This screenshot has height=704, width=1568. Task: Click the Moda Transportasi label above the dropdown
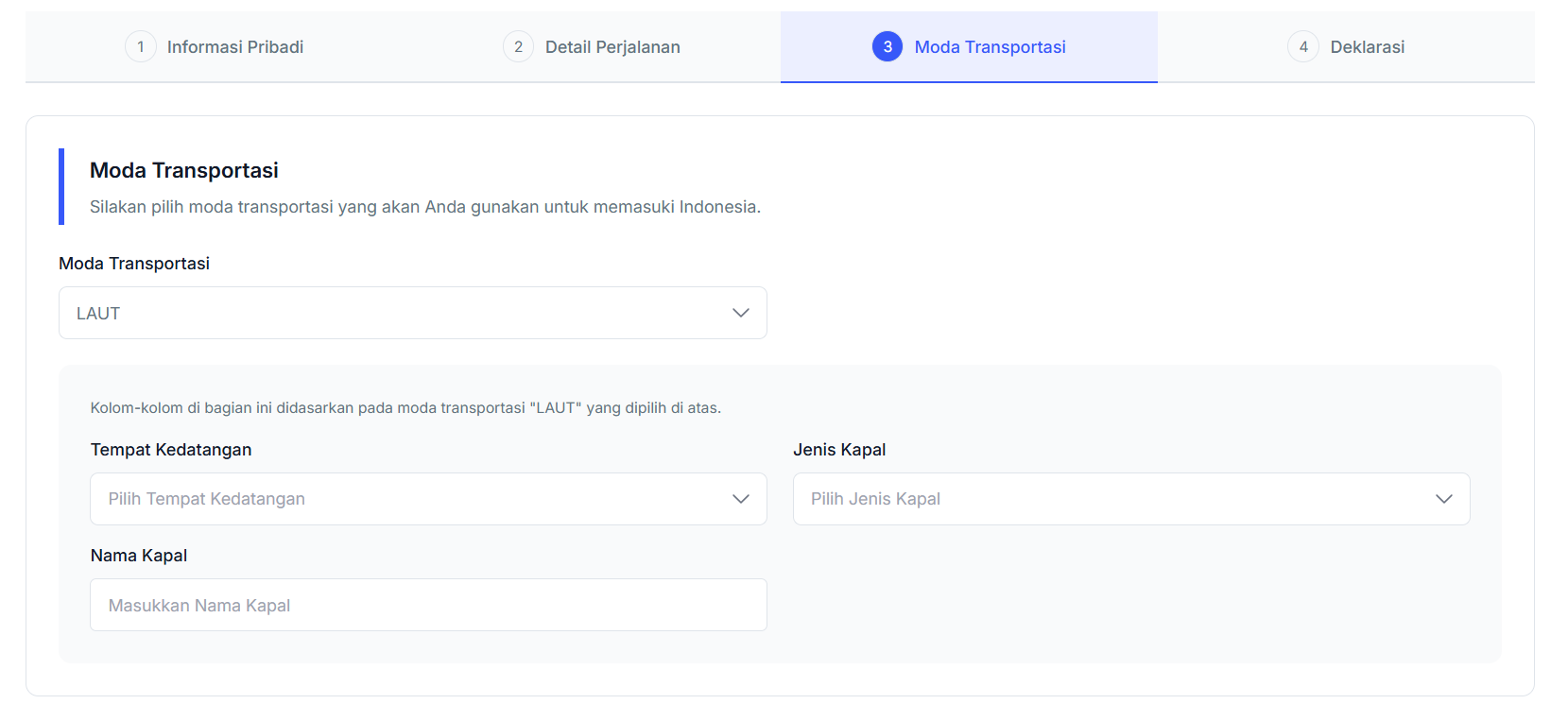pyautogui.click(x=134, y=264)
